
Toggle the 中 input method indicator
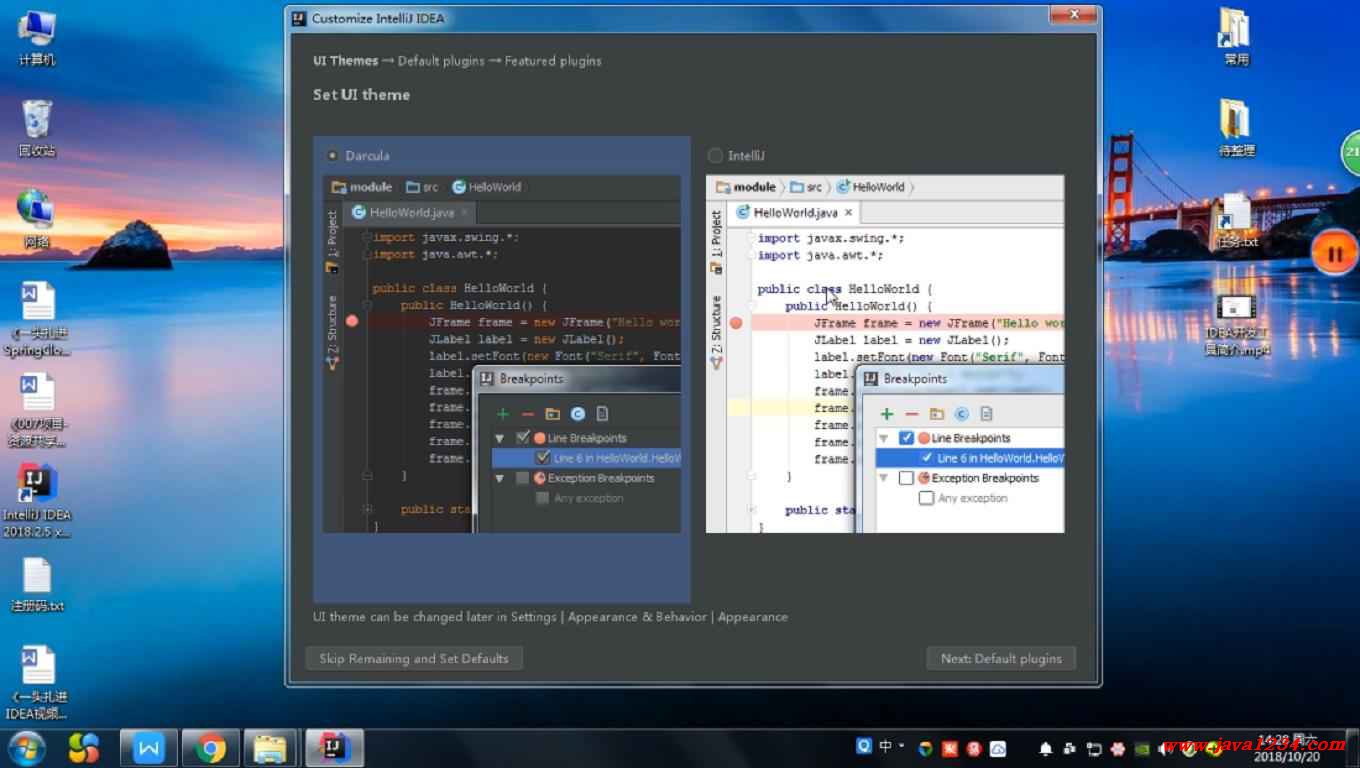point(886,746)
